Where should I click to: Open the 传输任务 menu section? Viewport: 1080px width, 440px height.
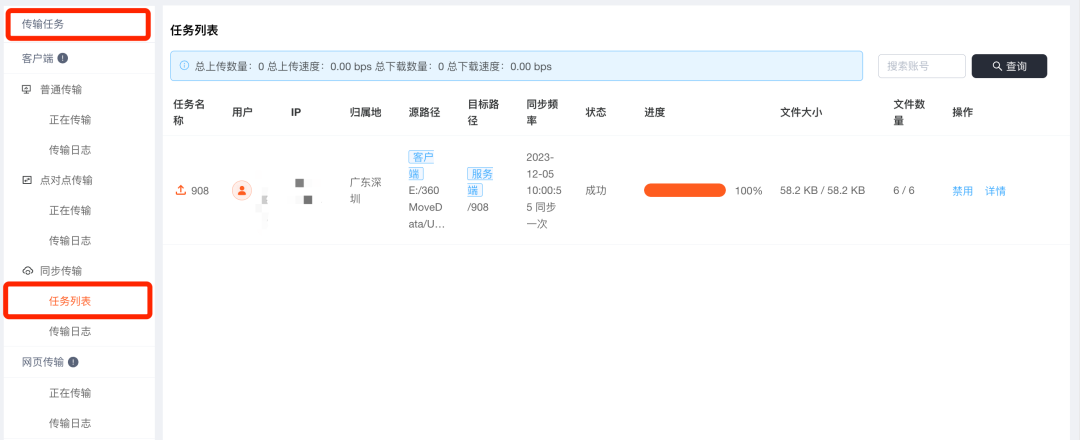pos(77,23)
